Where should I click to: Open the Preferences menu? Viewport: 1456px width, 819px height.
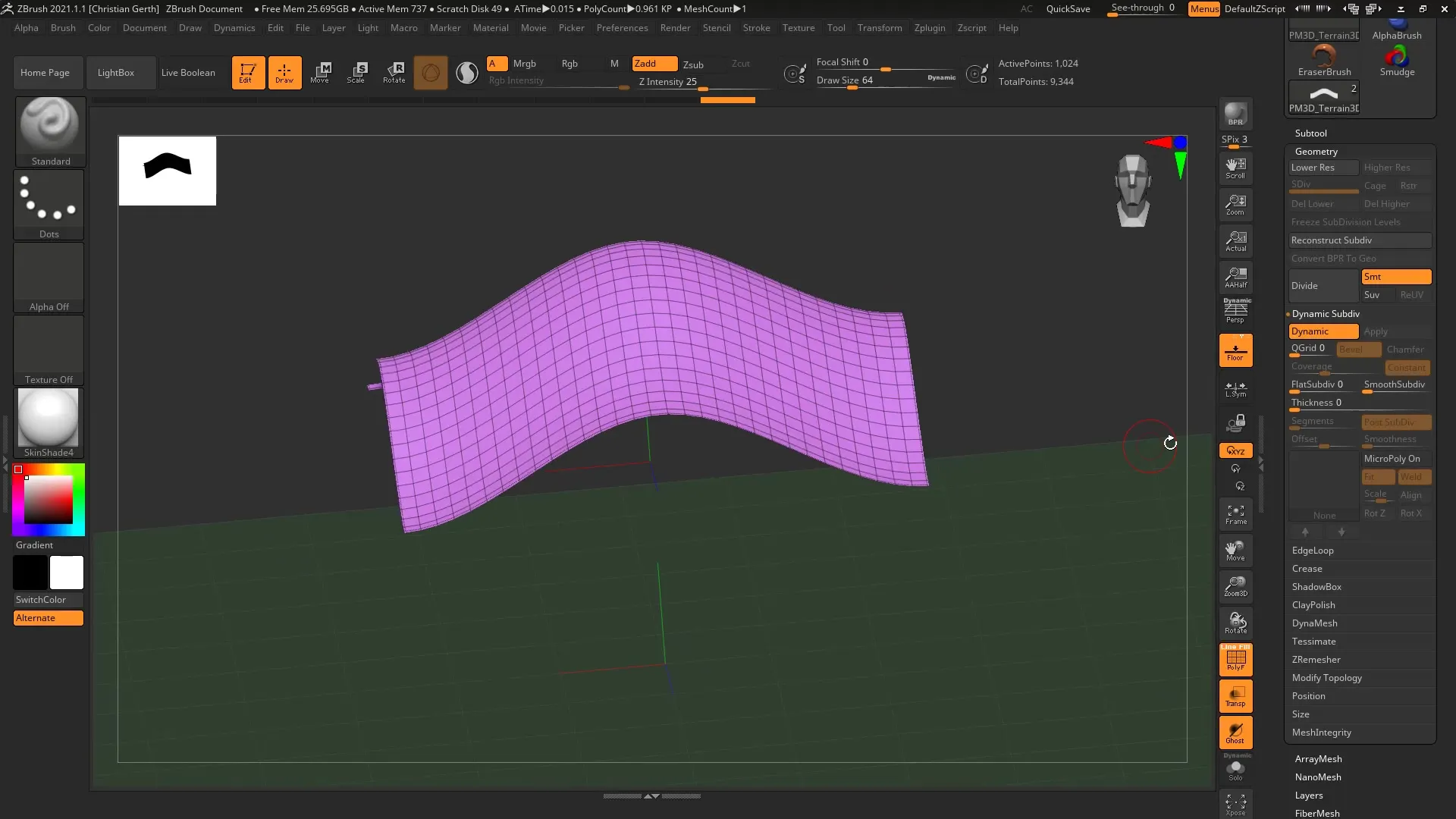click(622, 28)
